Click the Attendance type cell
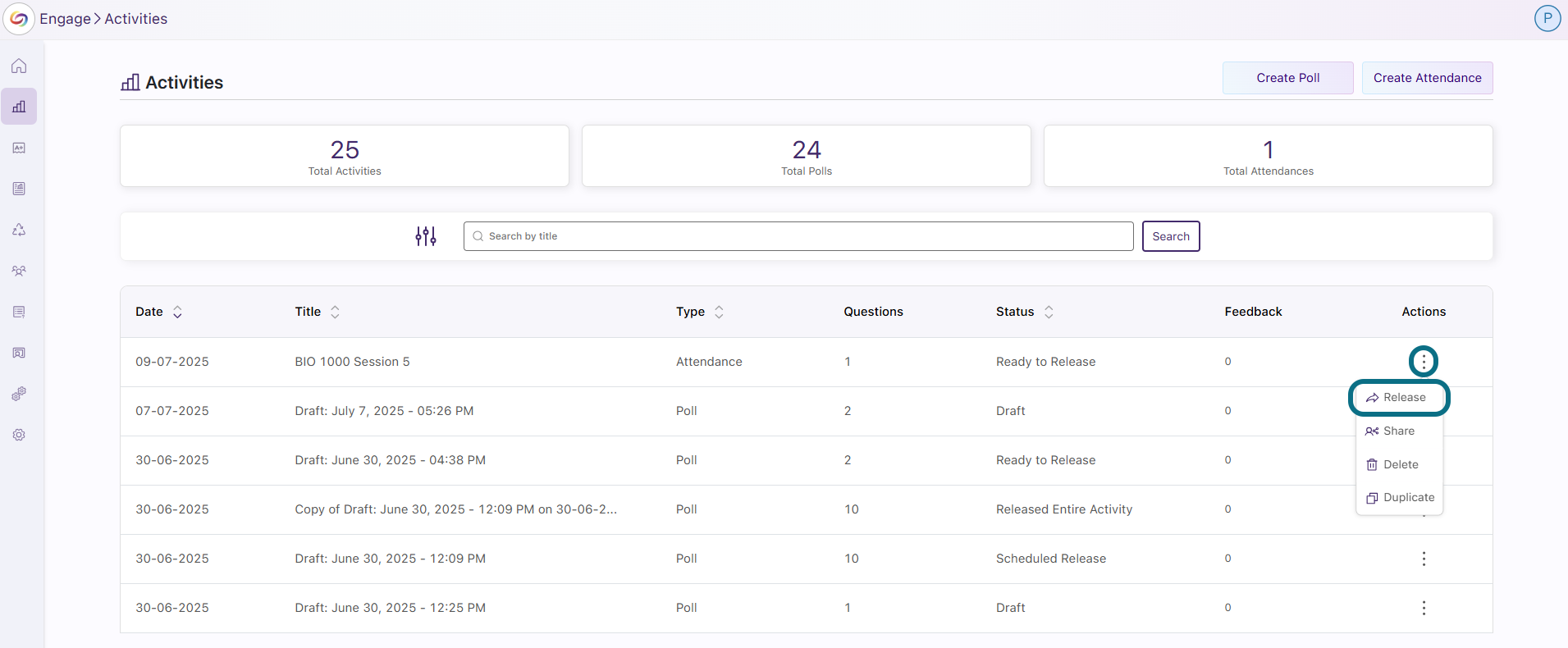 tap(709, 362)
